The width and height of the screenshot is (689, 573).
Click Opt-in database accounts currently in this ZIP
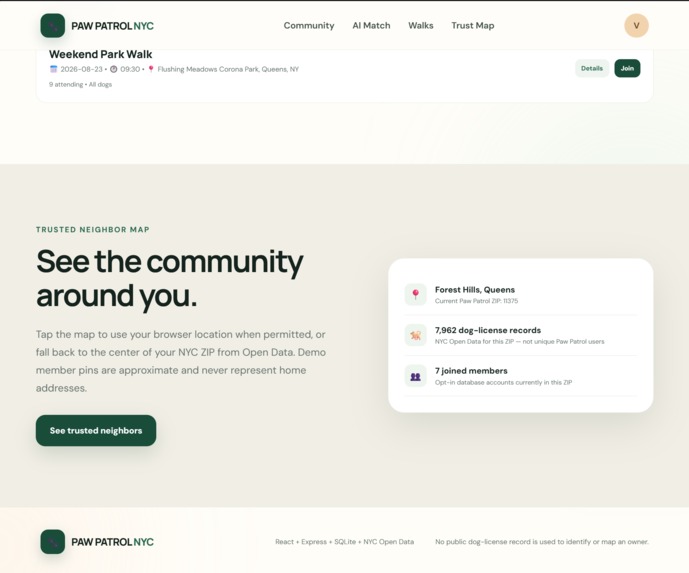[x=504, y=382]
